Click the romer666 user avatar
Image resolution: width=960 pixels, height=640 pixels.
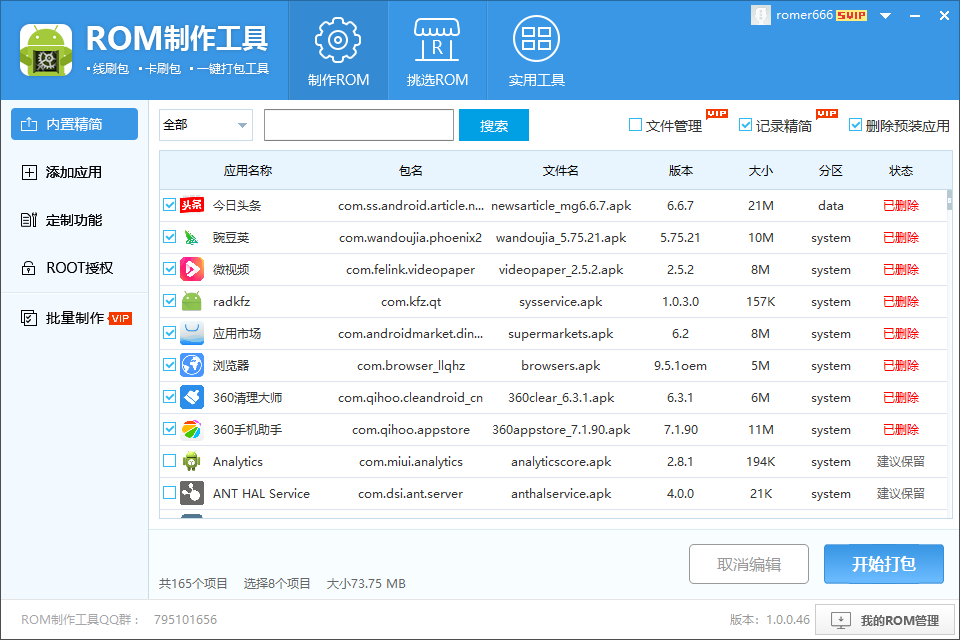click(x=762, y=15)
